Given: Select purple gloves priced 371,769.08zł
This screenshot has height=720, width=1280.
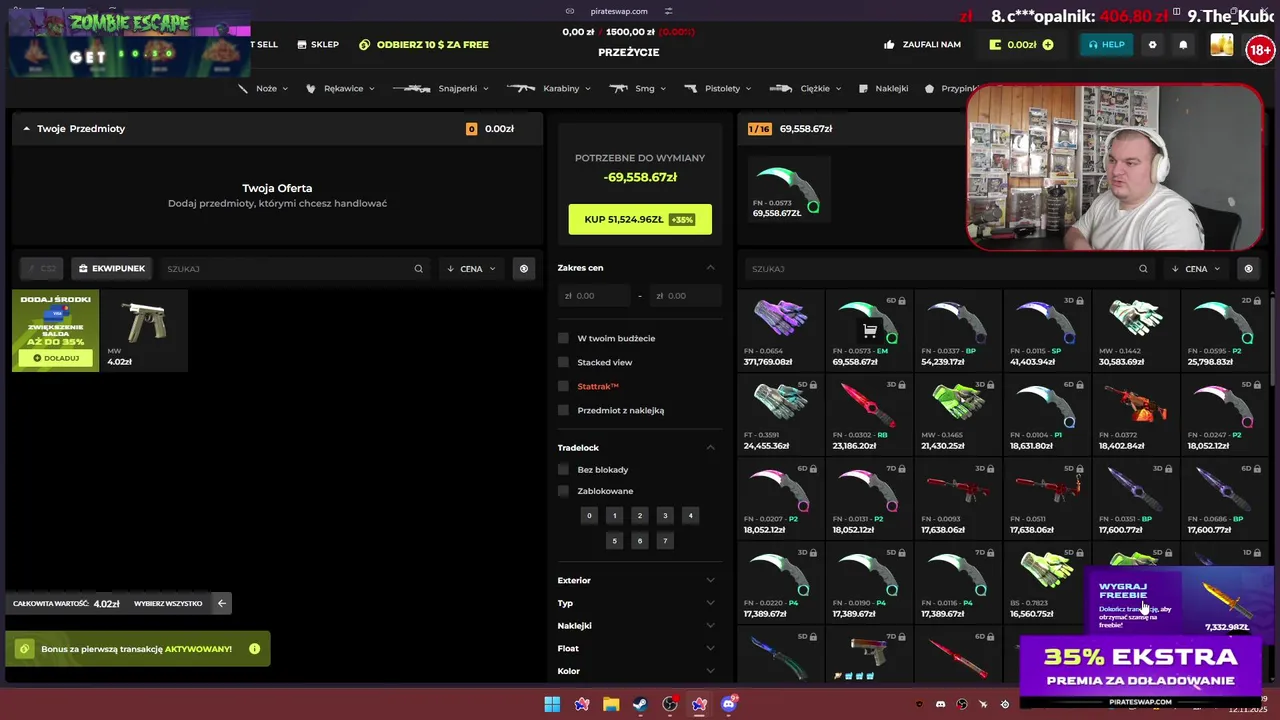Looking at the screenshot, I should [781, 330].
